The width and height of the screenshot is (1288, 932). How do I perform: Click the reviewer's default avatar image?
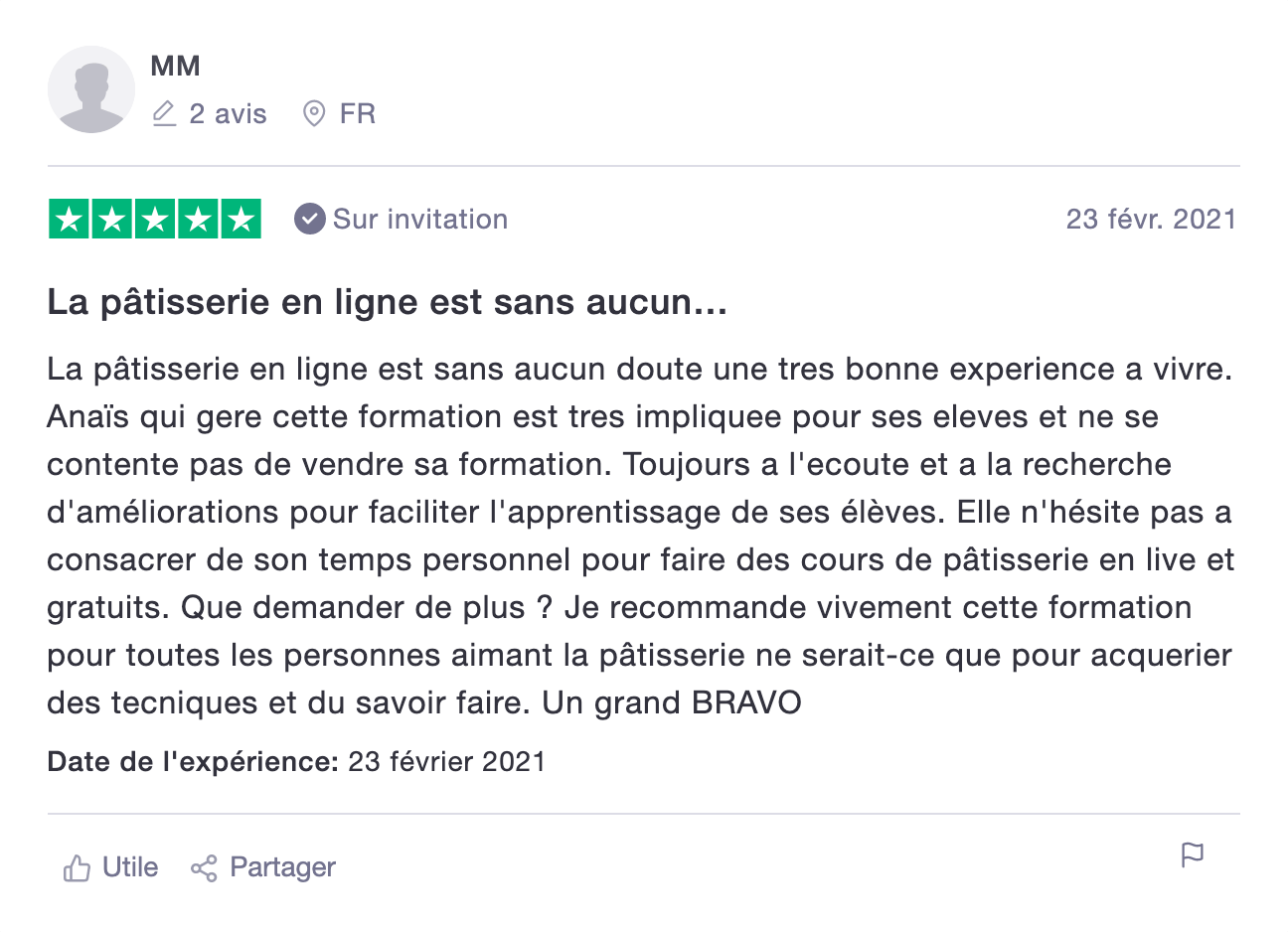click(x=91, y=89)
